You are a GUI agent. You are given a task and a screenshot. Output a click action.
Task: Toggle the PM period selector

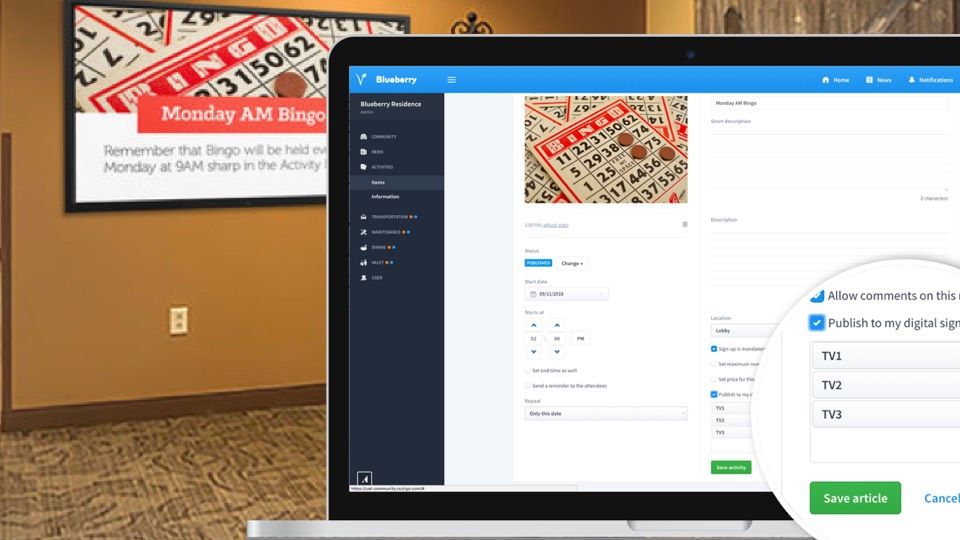click(x=580, y=339)
